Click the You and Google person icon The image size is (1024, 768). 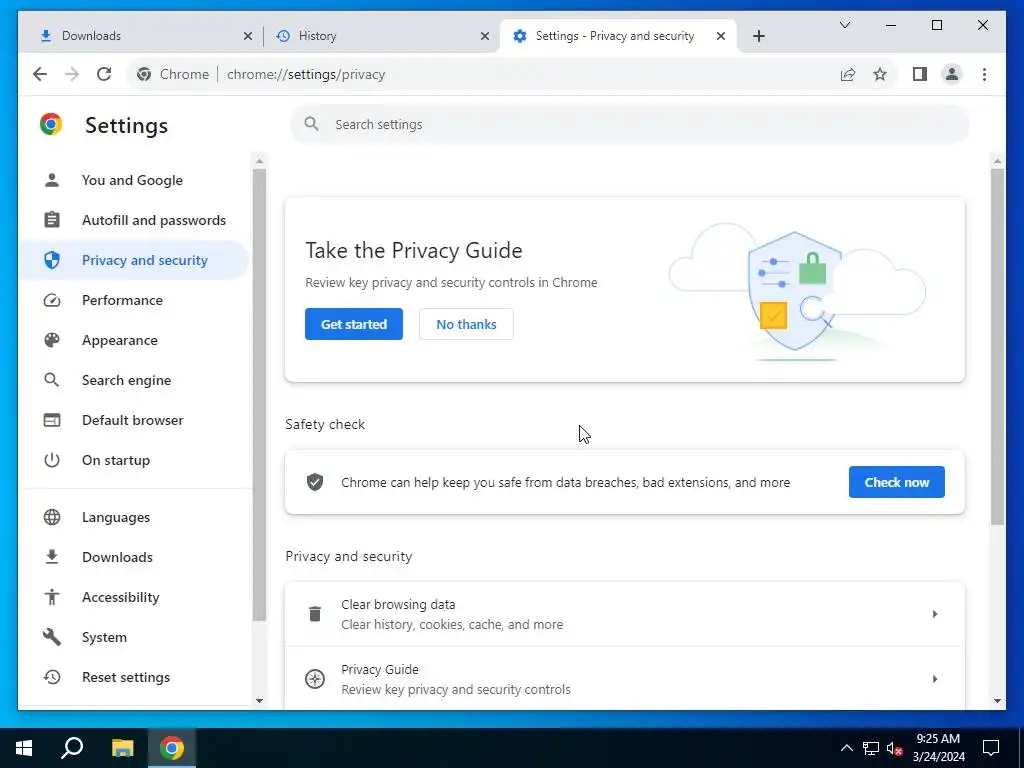pos(52,180)
